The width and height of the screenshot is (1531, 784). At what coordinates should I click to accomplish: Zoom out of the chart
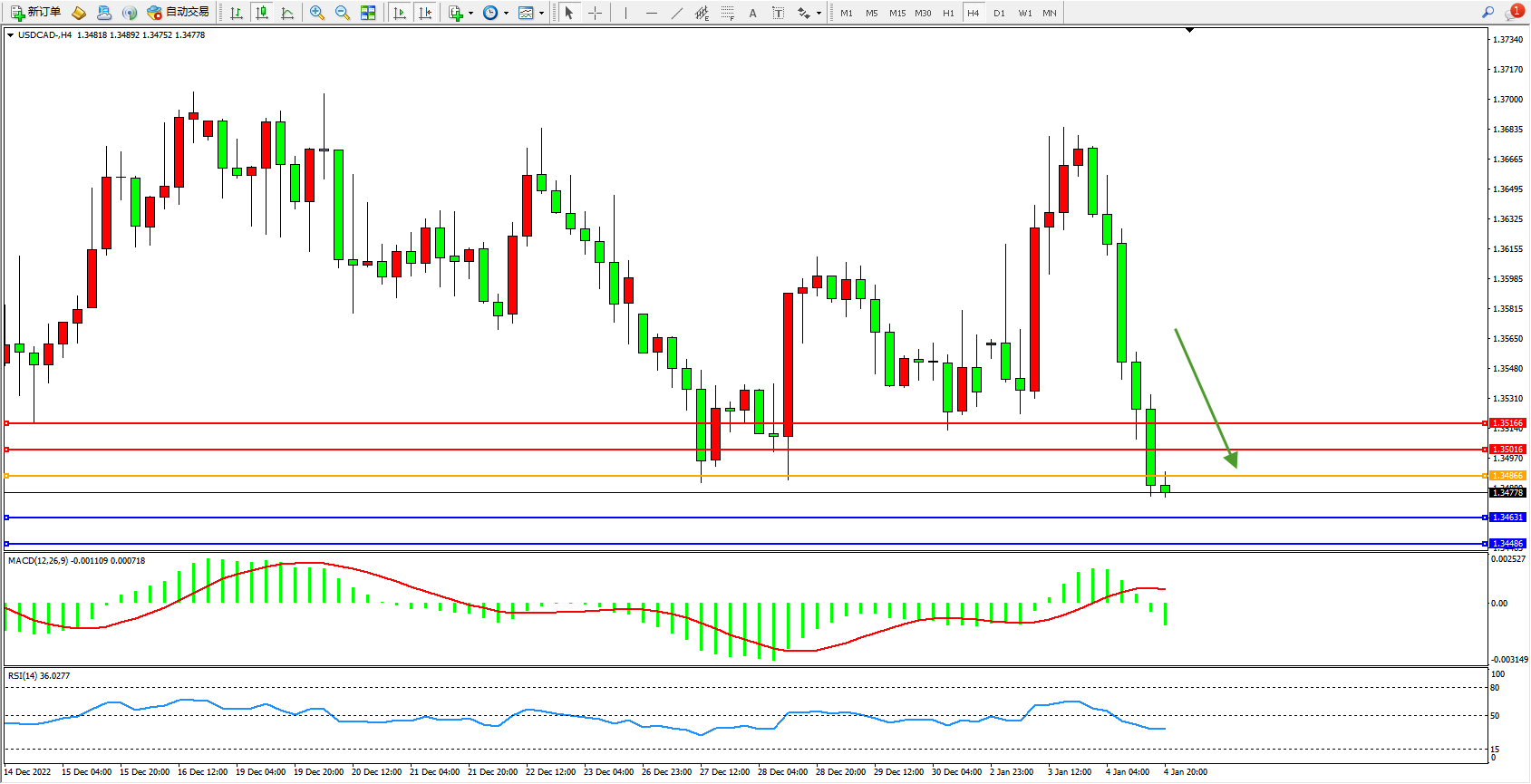(x=343, y=13)
